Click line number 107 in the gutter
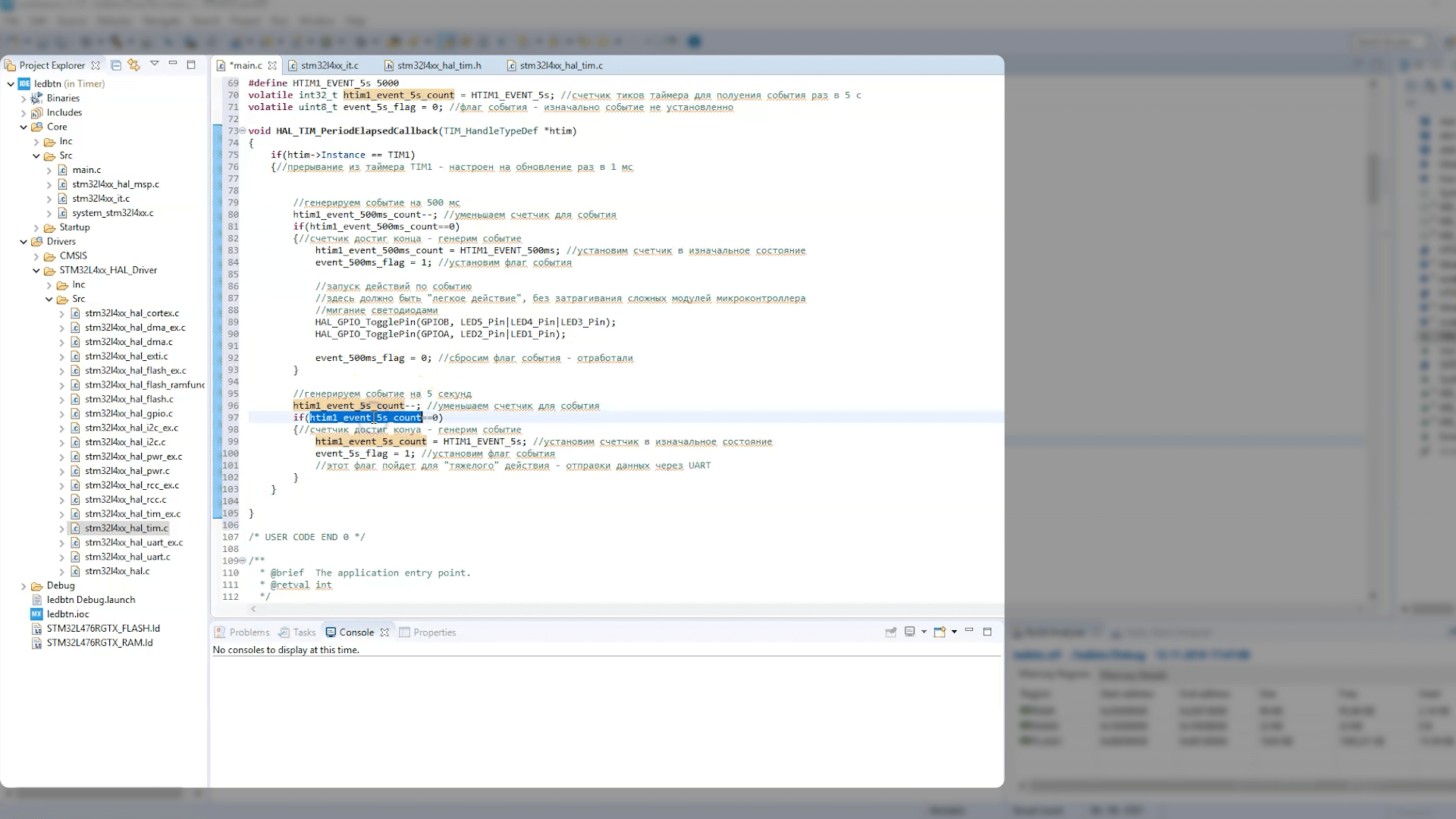The image size is (1456, 819). point(231,538)
